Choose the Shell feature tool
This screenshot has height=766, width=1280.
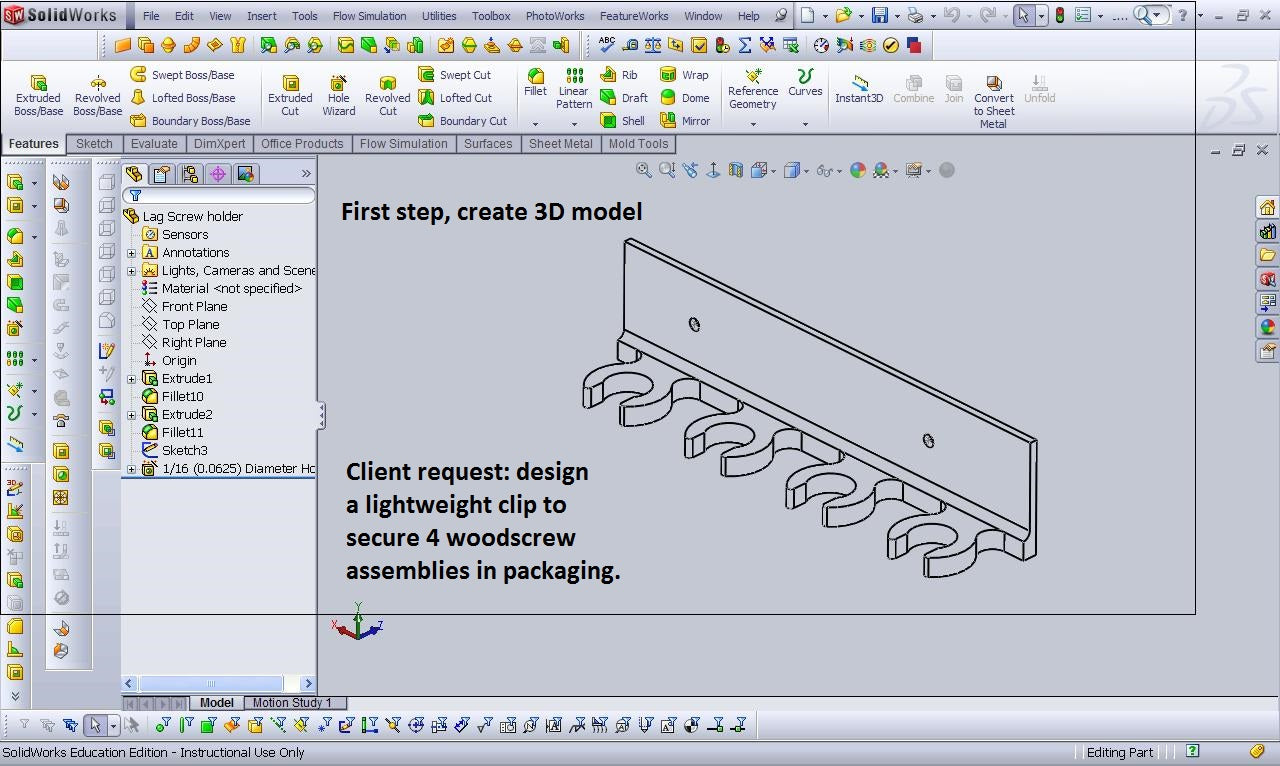pos(622,121)
